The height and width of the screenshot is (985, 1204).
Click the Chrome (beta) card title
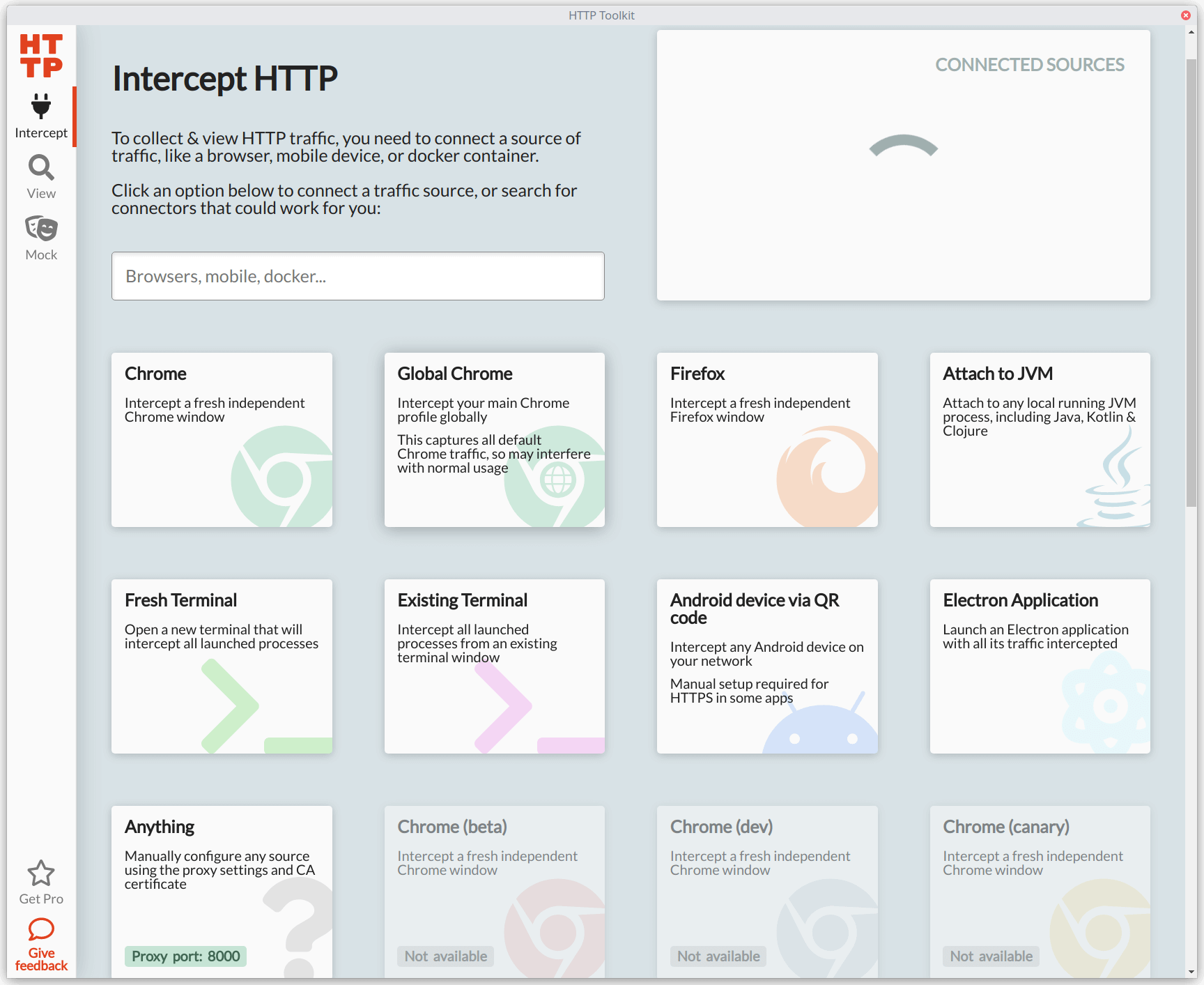452,827
